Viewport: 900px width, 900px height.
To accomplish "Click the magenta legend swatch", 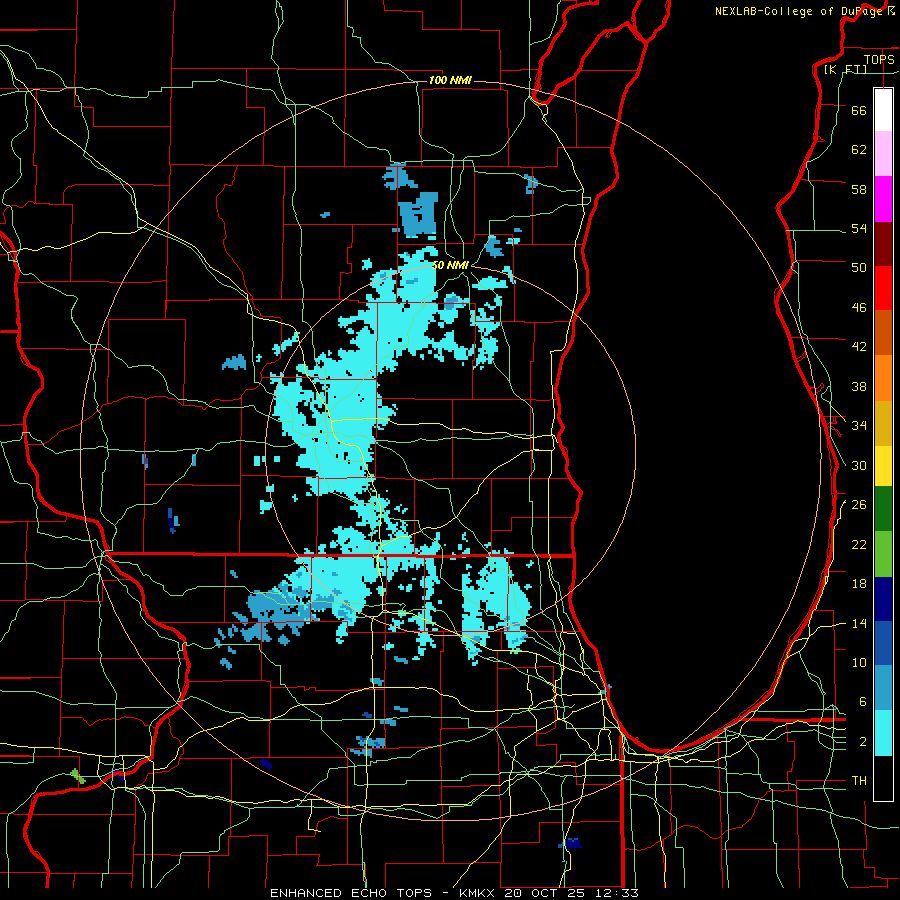I will [883, 199].
